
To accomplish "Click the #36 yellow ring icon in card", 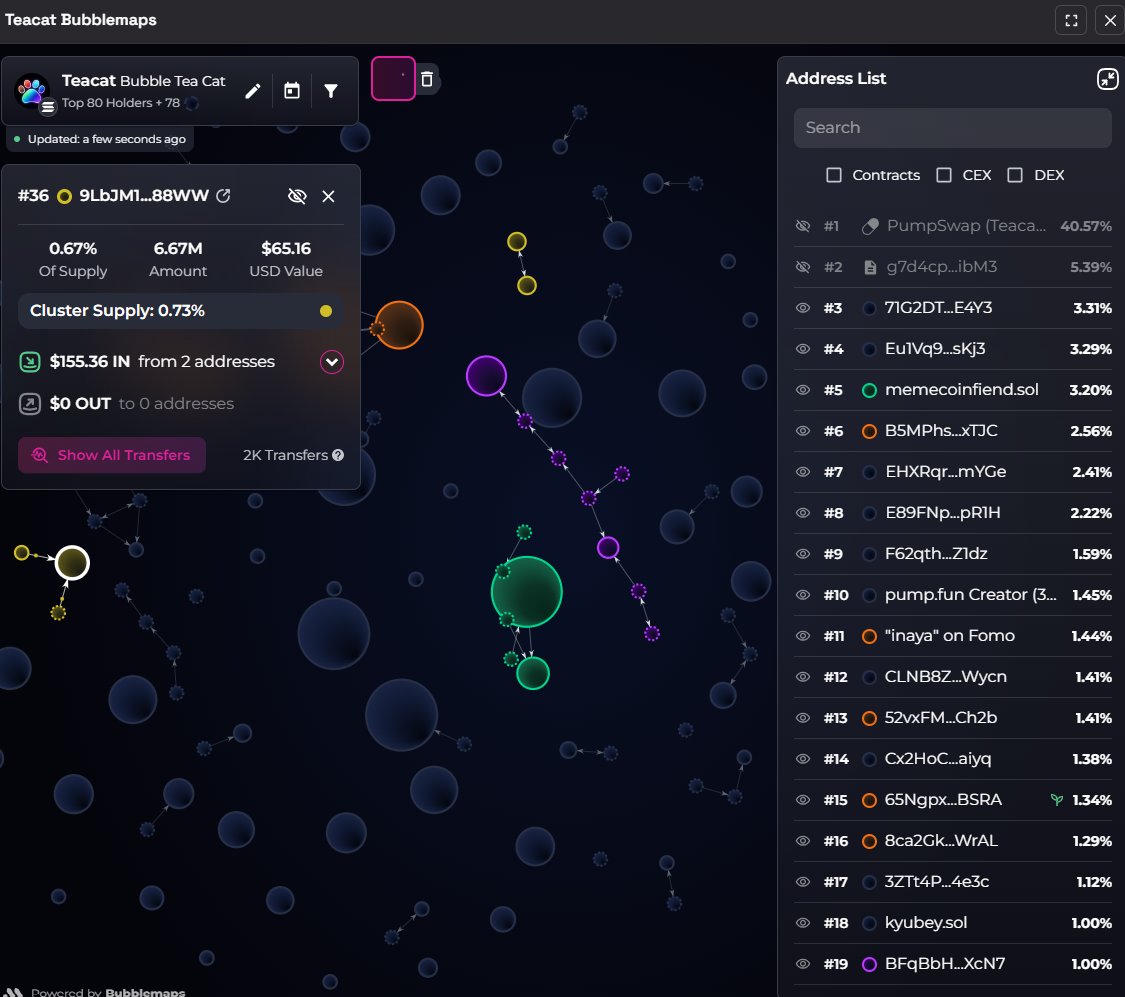I will coord(65,196).
